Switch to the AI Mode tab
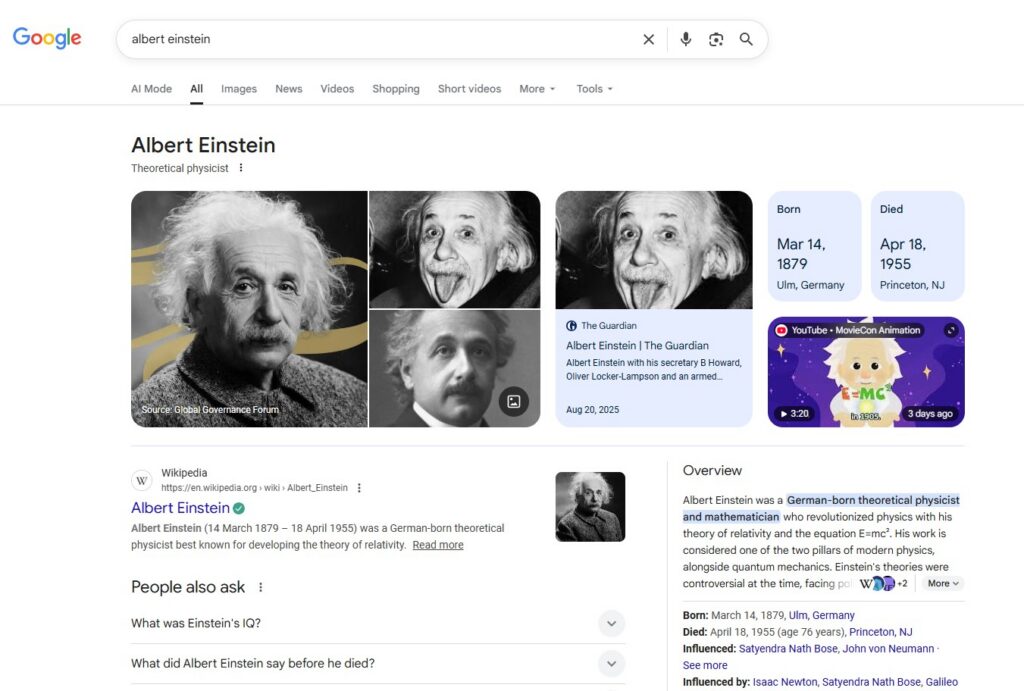This screenshot has width=1024, height=691. 151,89
